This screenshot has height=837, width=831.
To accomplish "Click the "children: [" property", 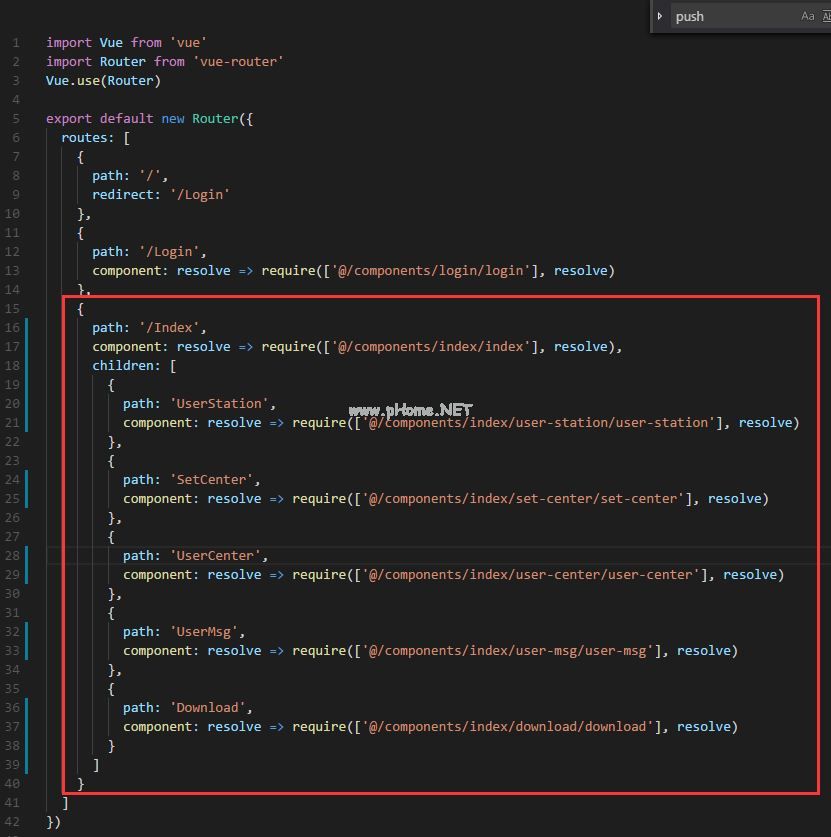I will [134, 366].
